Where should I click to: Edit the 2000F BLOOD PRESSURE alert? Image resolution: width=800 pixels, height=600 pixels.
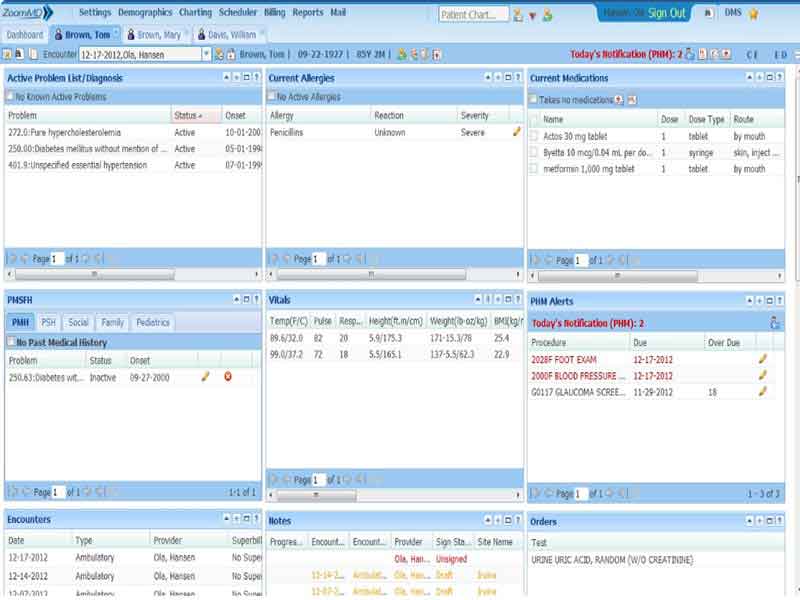click(763, 376)
